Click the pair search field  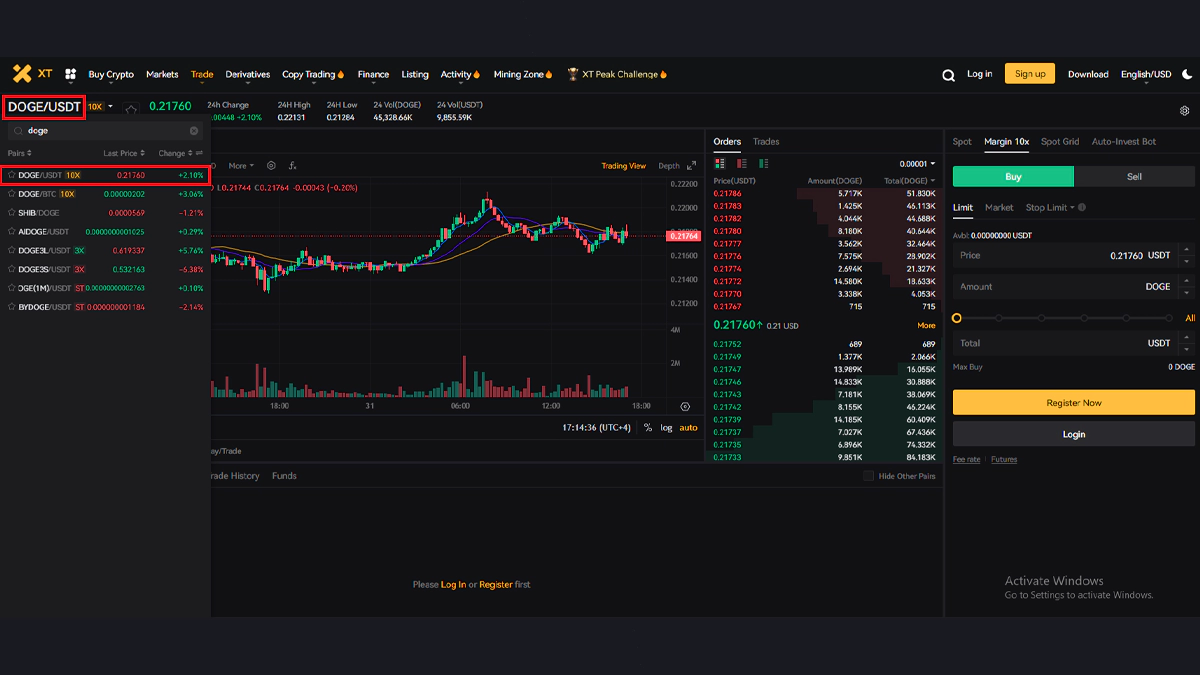(x=105, y=131)
